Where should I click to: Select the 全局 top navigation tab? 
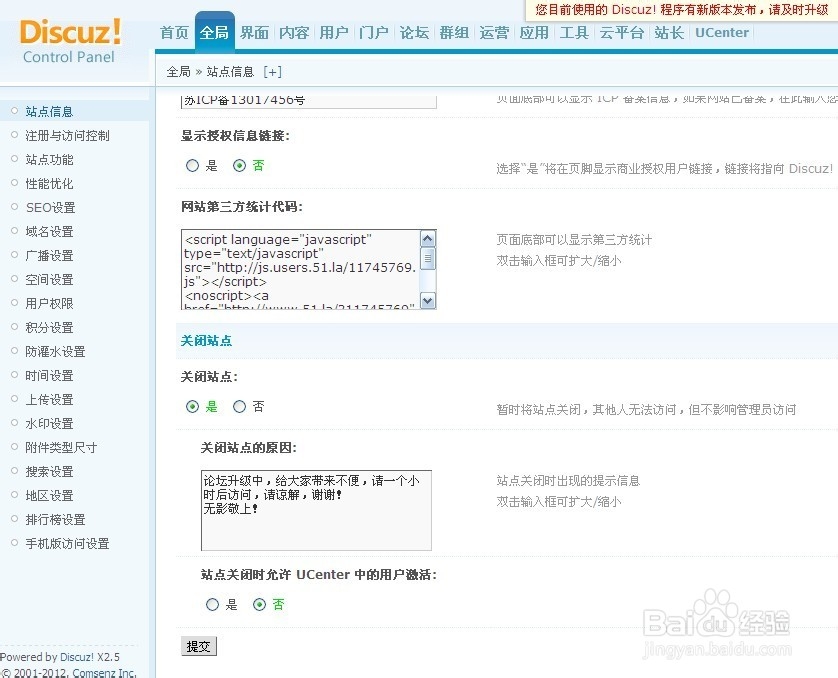coord(214,33)
